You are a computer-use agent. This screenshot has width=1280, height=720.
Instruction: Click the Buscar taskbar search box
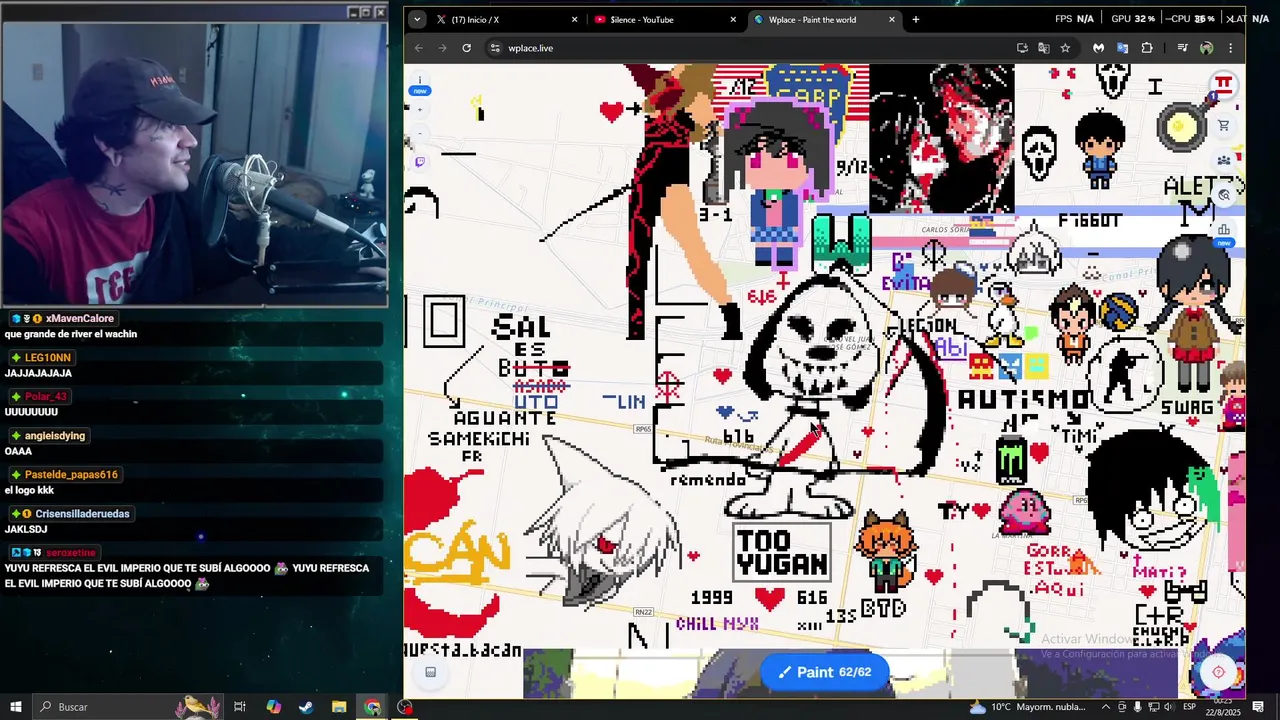(x=129, y=707)
